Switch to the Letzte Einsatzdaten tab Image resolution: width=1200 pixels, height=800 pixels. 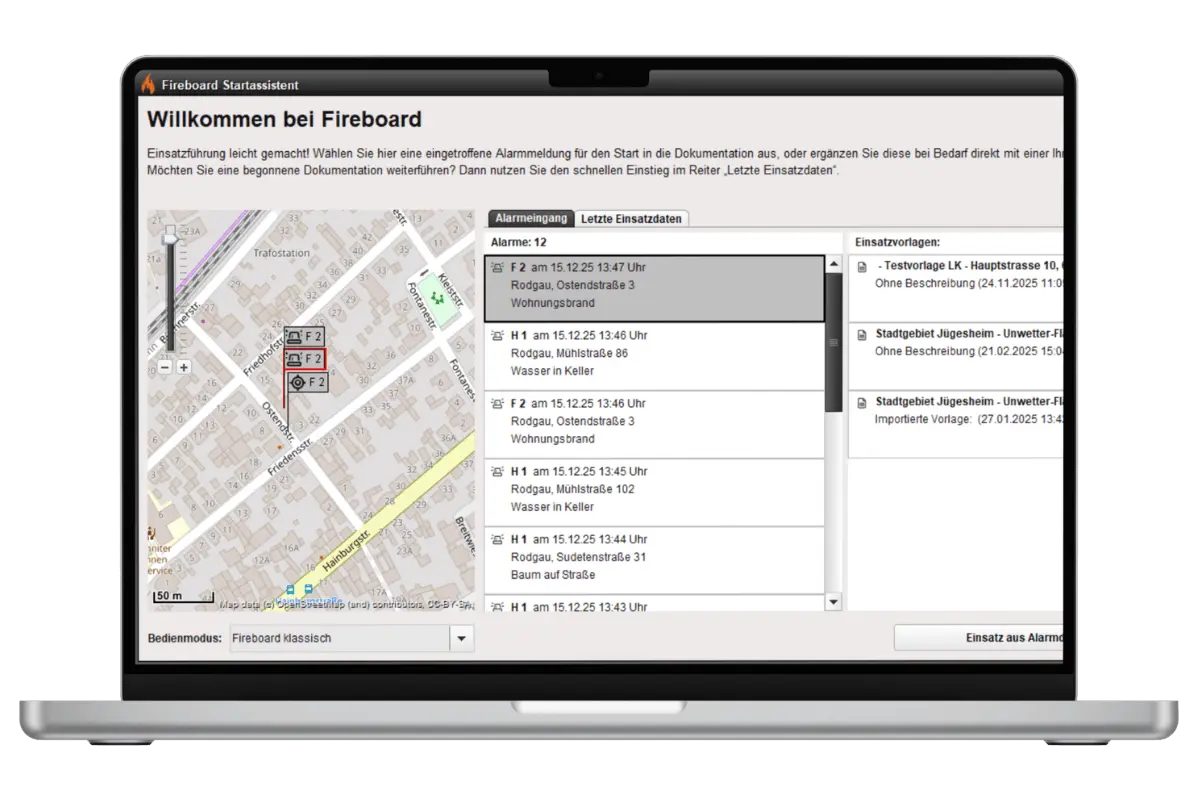tap(632, 219)
